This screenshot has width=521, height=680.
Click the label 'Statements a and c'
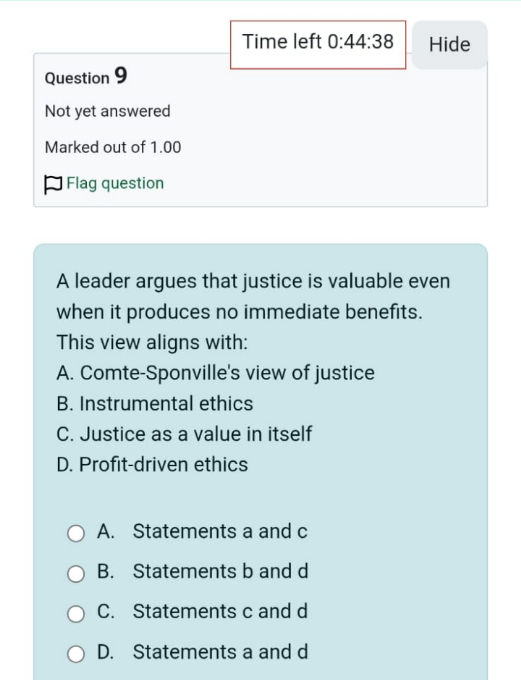[x=220, y=531]
